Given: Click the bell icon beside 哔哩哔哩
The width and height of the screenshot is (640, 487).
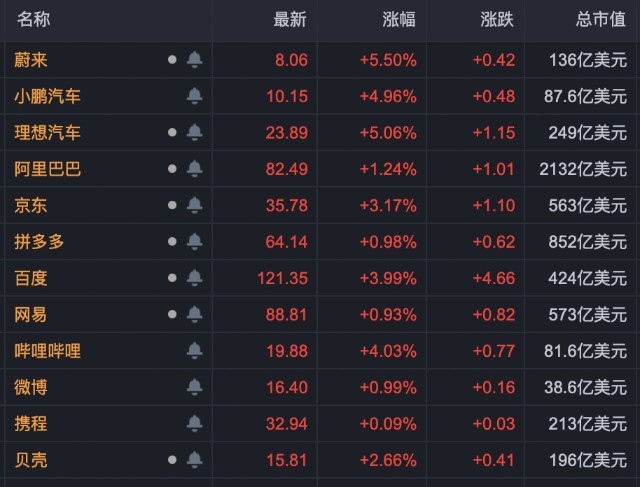Looking at the screenshot, I should coord(195,351).
